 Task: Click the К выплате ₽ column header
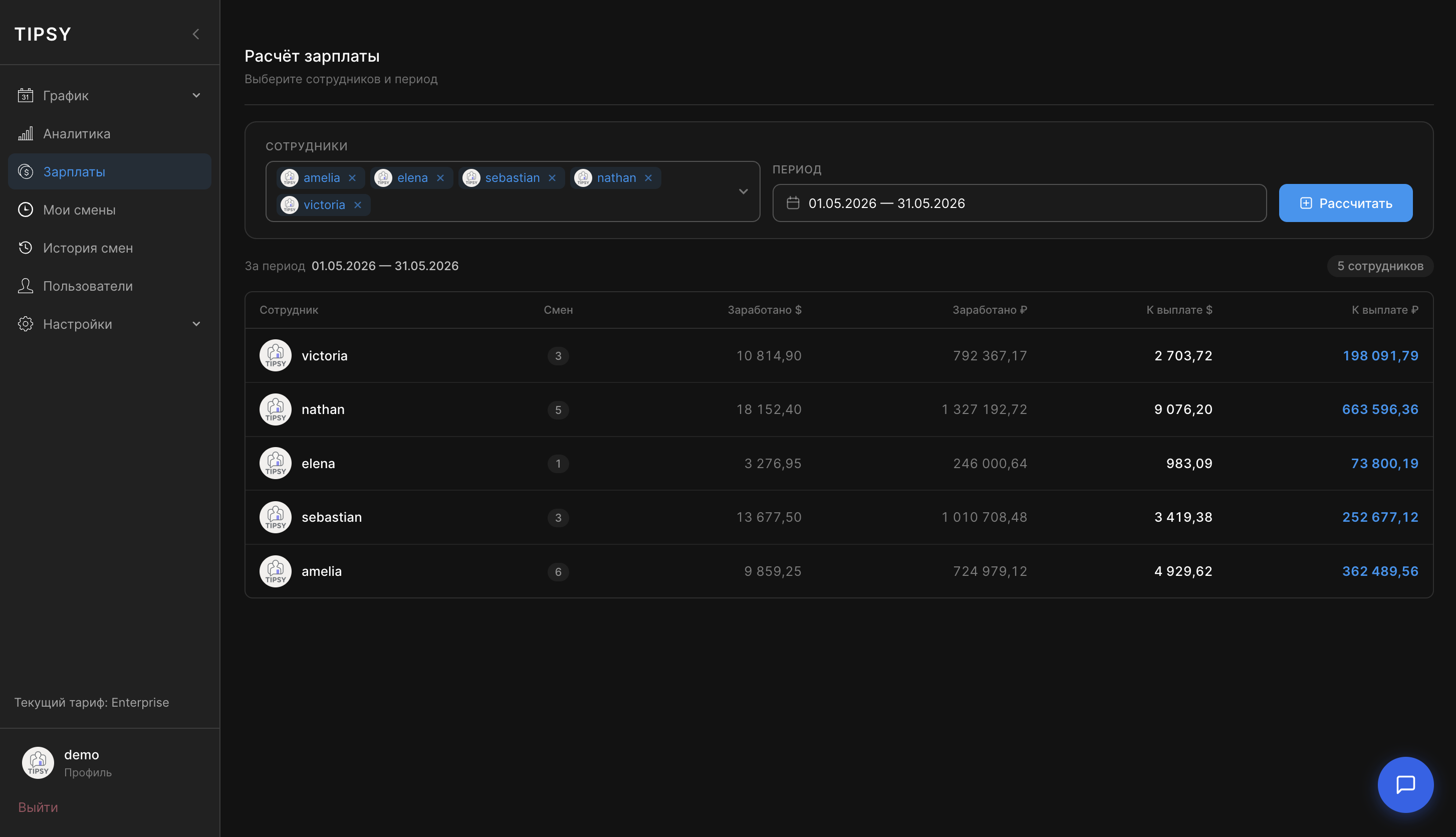click(1385, 310)
